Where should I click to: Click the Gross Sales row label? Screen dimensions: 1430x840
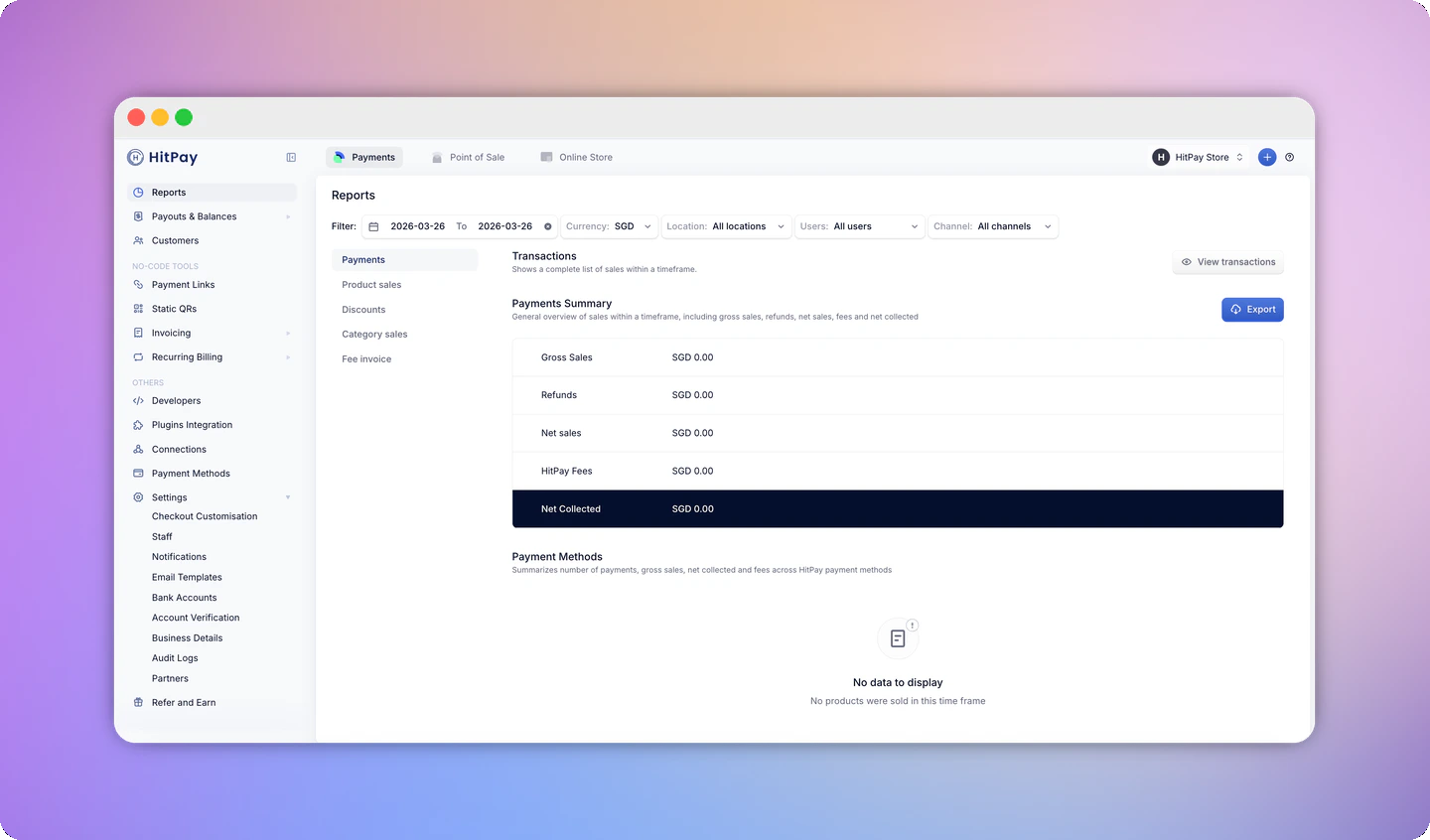click(x=566, y=357)
